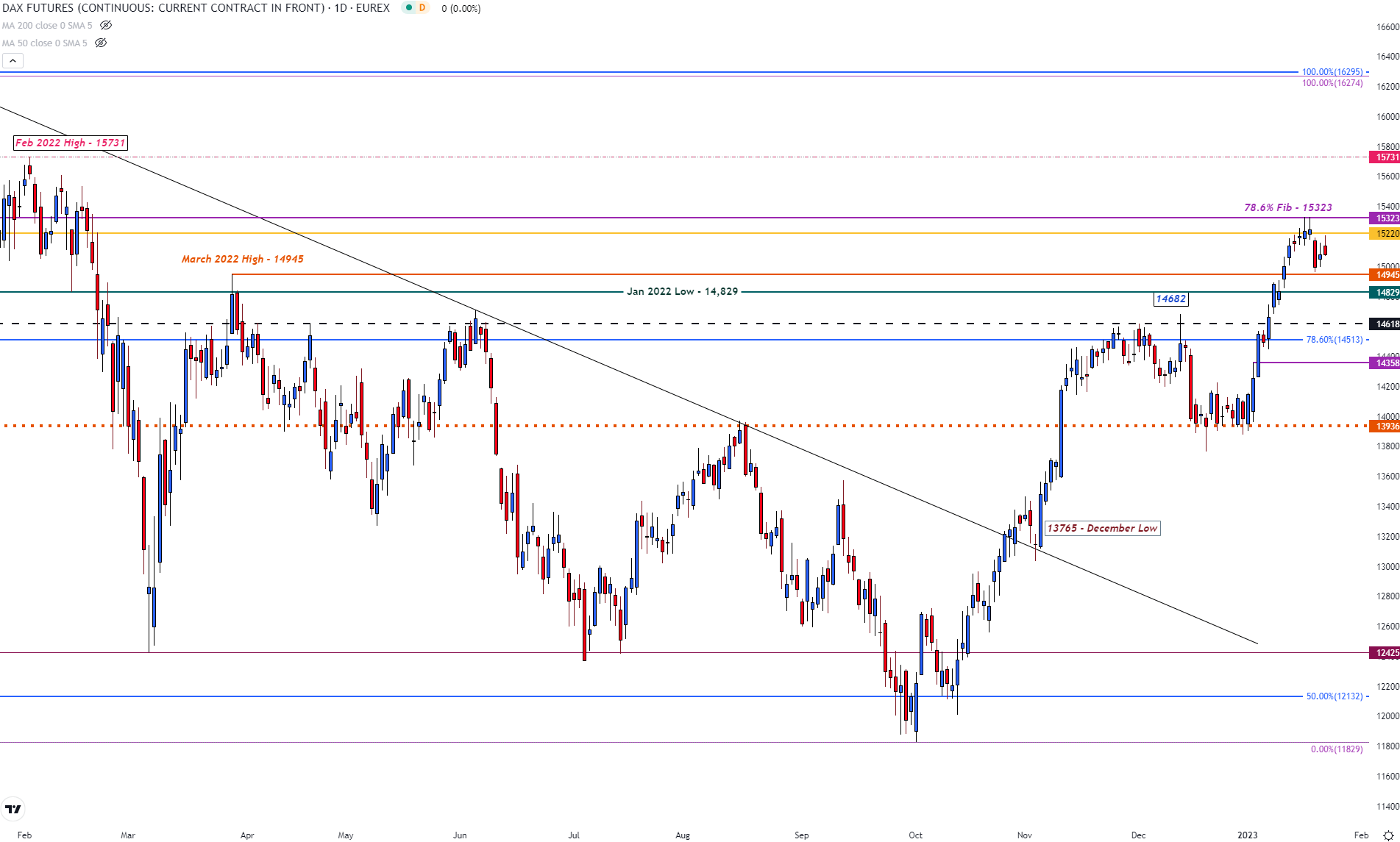
Task: Click the yellow 15220 price axis label
Action: coord(1385,234)
